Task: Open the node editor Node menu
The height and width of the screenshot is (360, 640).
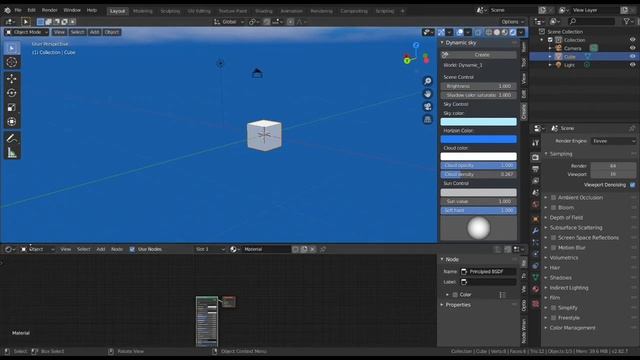Action: [117, 249]
